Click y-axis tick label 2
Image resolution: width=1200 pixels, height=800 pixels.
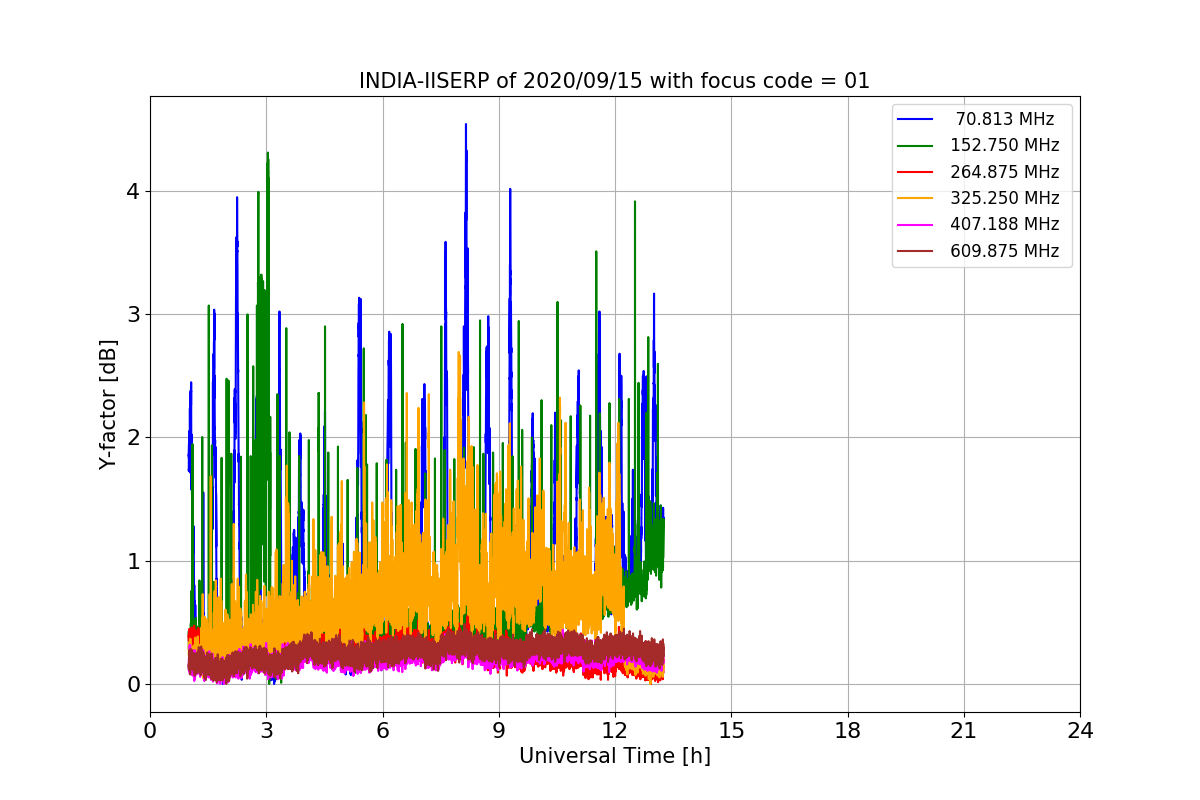tap(132, 438)
